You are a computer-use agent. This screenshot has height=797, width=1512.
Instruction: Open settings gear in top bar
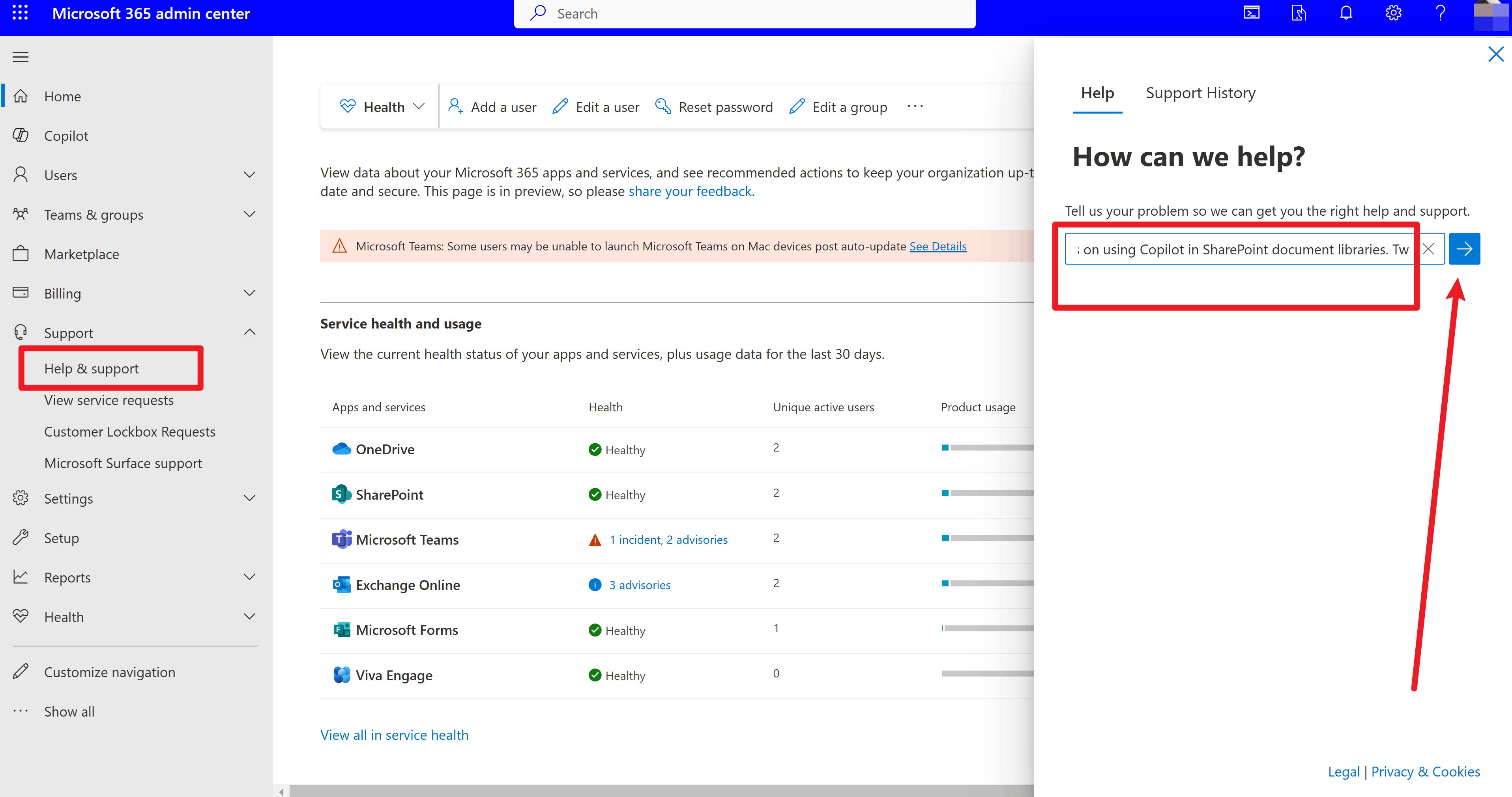click(1394, 13)
